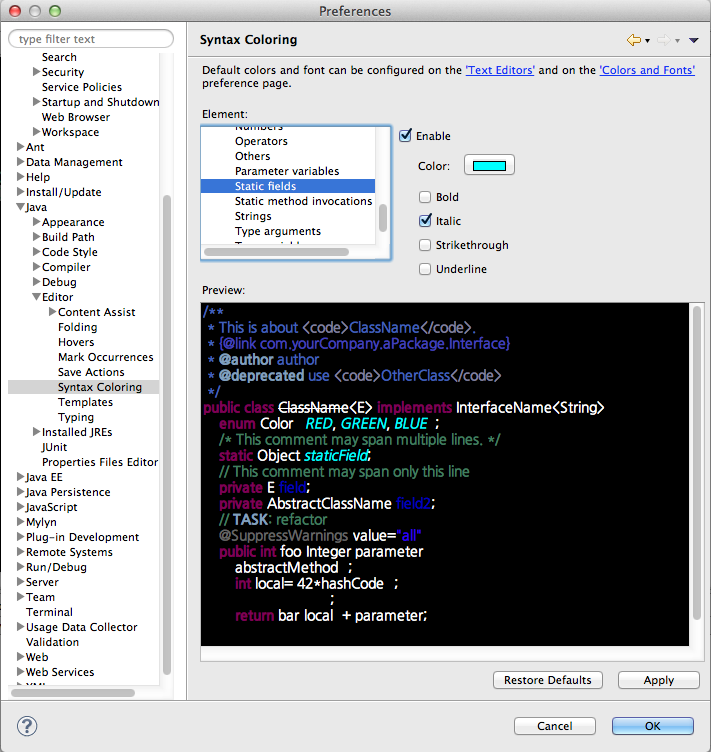711x752 pixels.
Task: Open the 'Text Editors' preference link
Action: click(x=500, y=70)
